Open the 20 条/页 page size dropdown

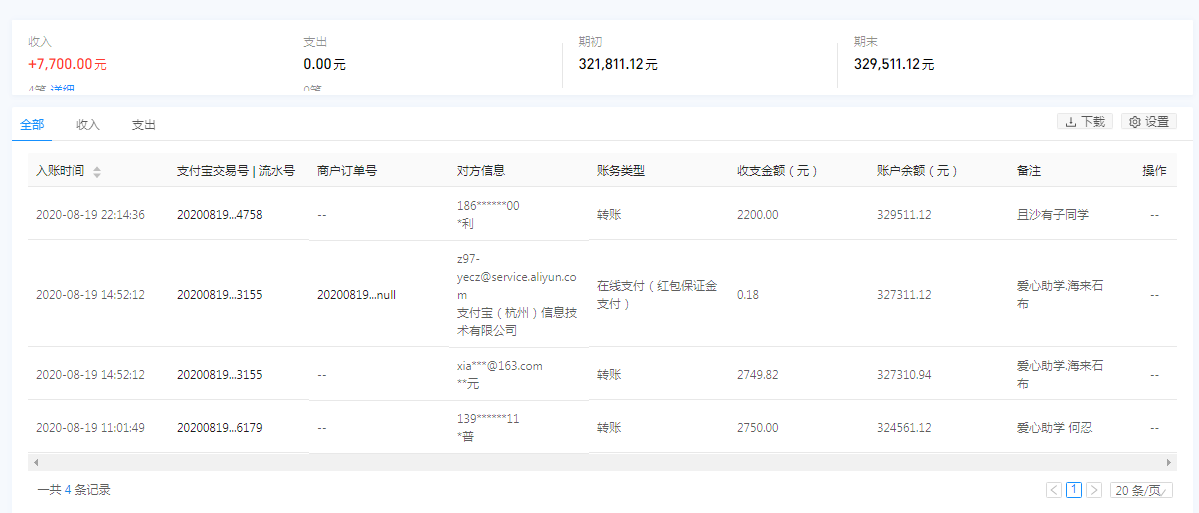point(1141,490)
